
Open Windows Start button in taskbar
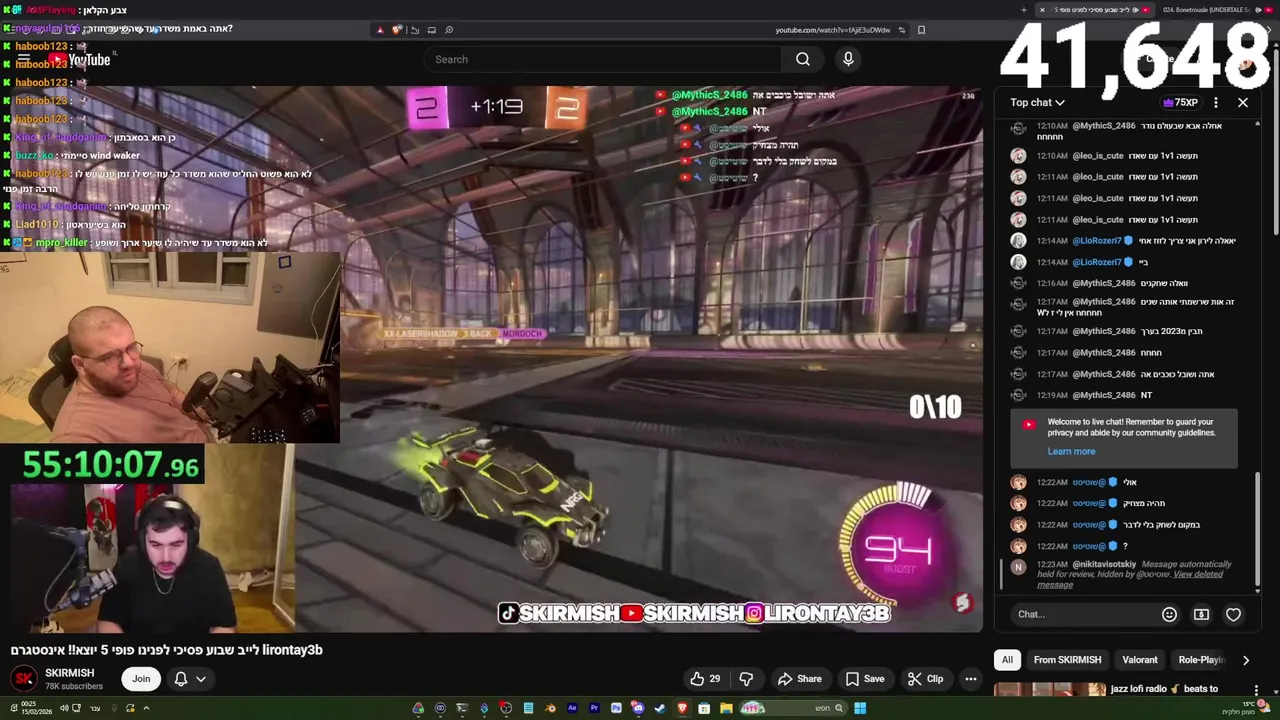pos(860,709)
